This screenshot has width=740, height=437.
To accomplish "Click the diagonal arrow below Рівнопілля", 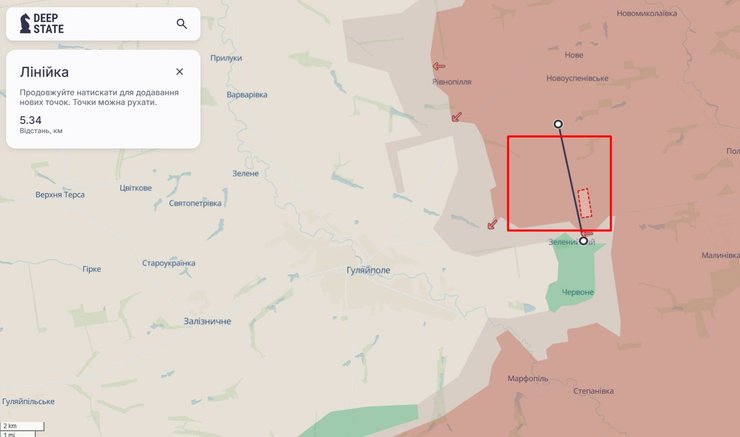I will coord(456,117).
